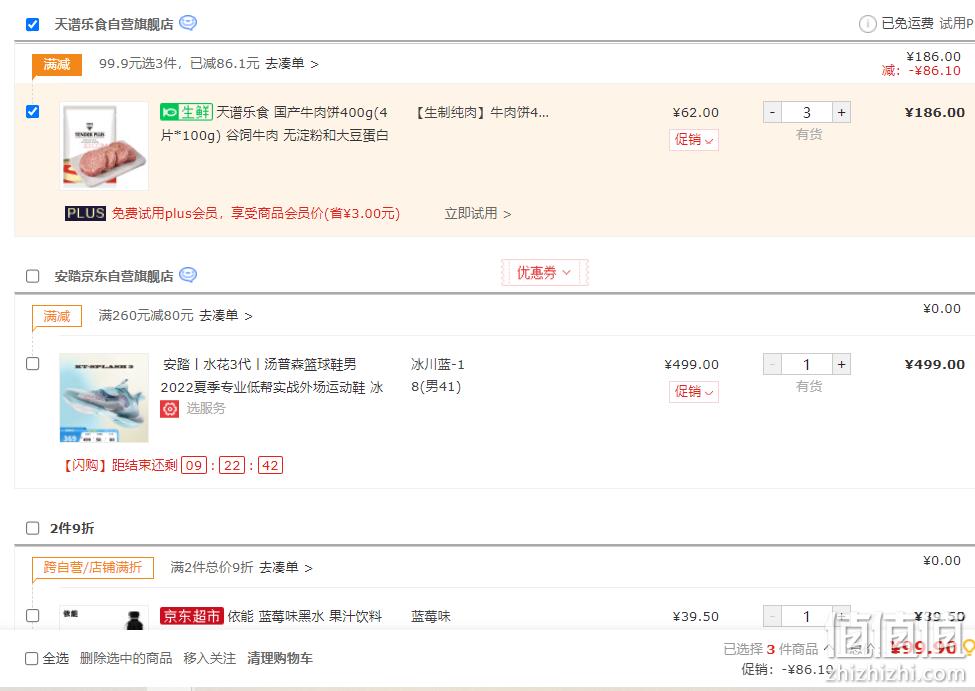Click the 安踏 shoes quantity field
The height and width of the screenshot is (691, 975).
point(806,364)
